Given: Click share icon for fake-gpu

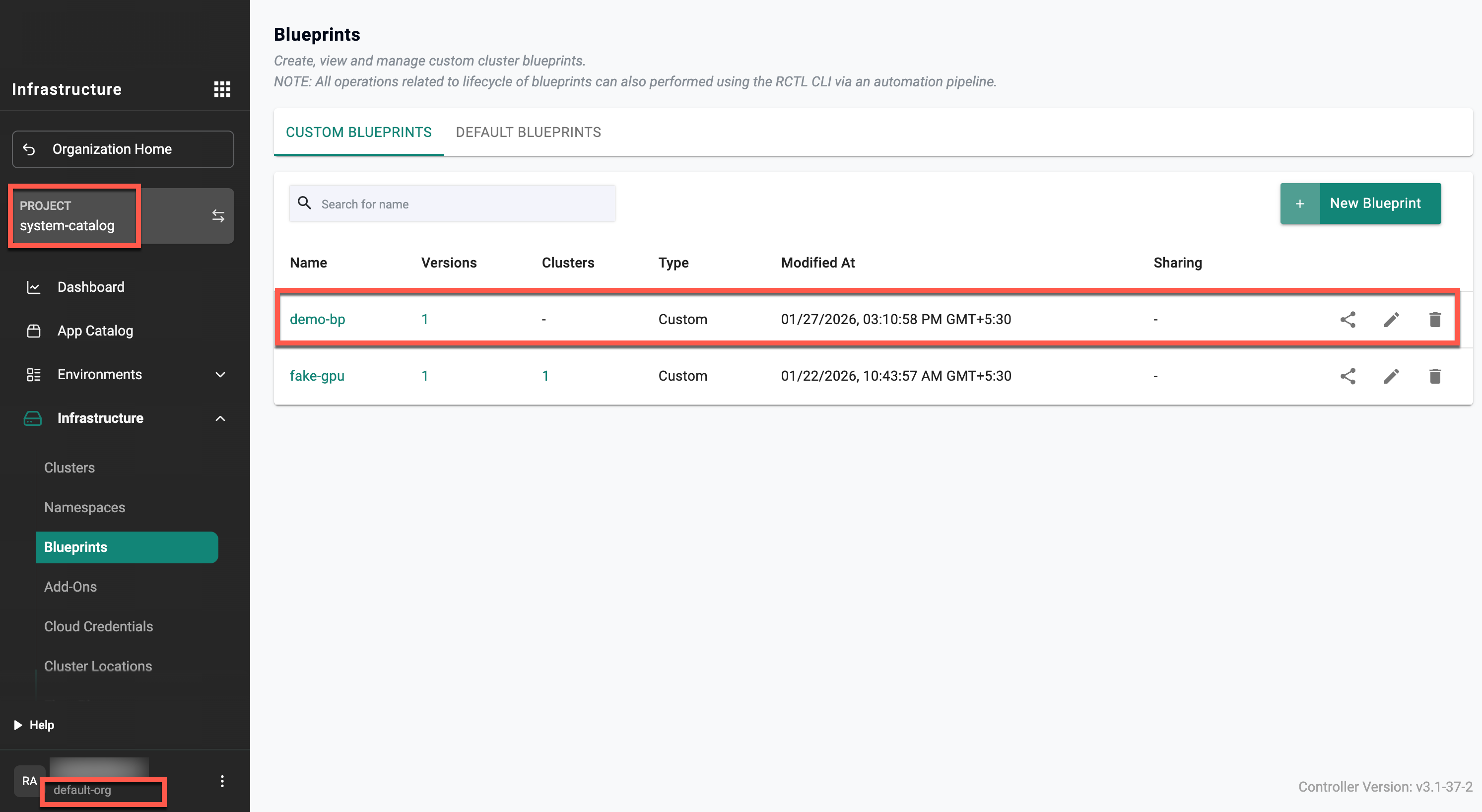Looking at the screenshot, I should click(x=1347, y=376).
